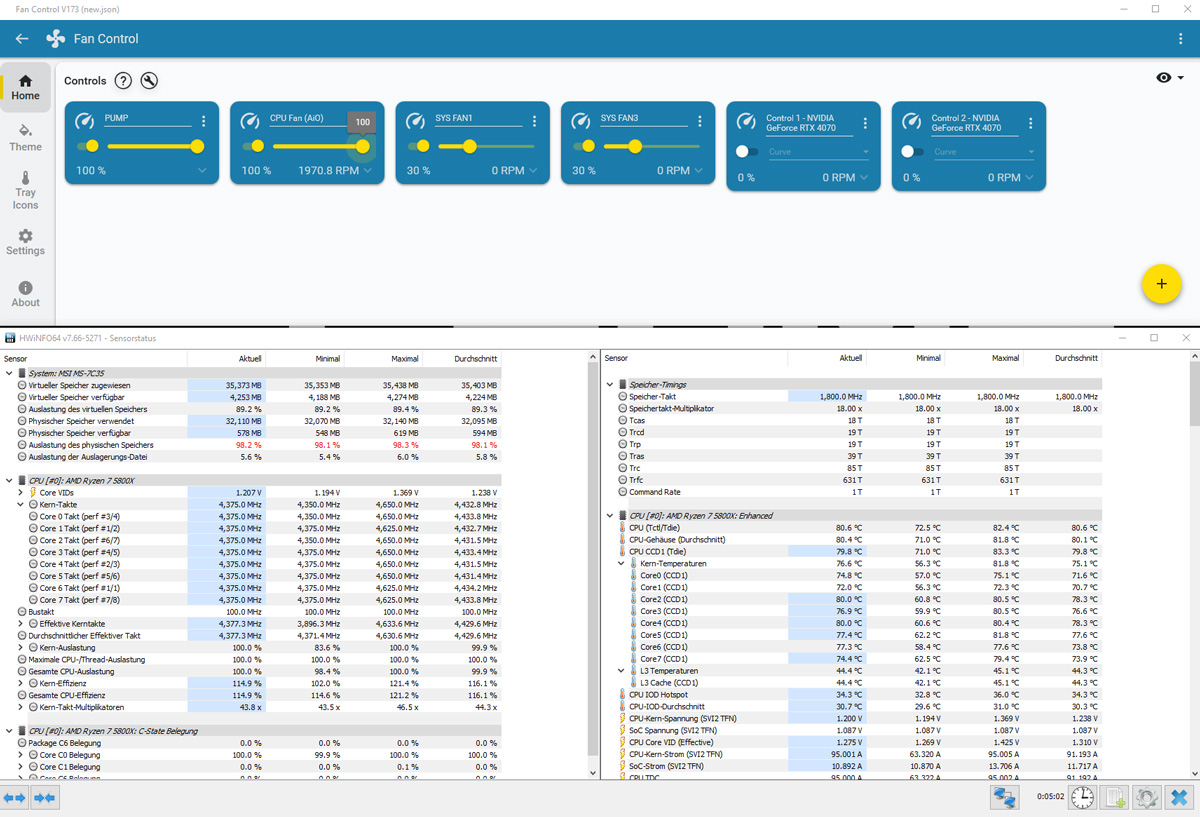This screenshot has width=1200, height=817.
Task: Expand the Core VIDs row
Action: pyautogui.click(x=21, y=493)
